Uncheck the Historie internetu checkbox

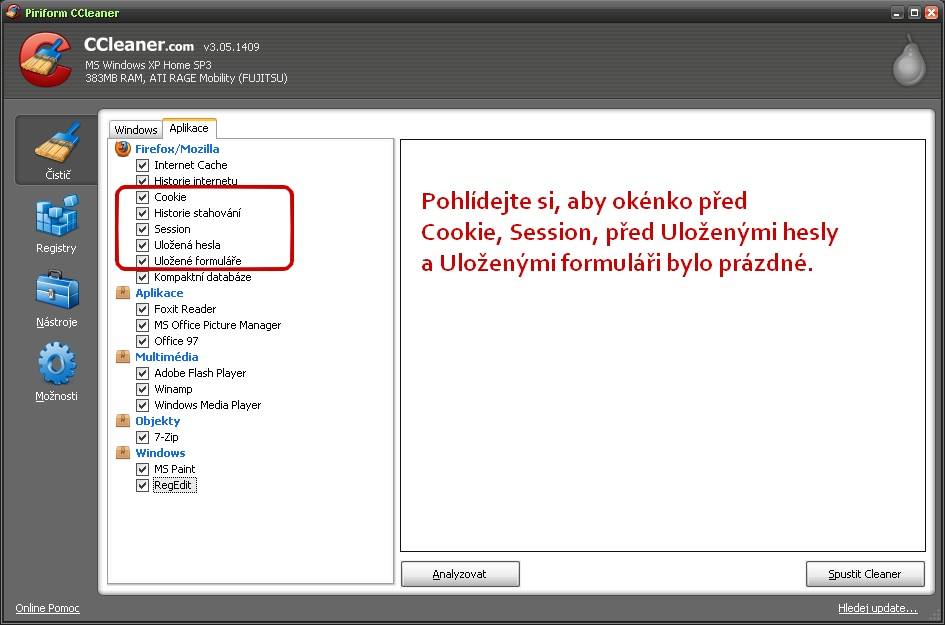[x=142, y=181]
